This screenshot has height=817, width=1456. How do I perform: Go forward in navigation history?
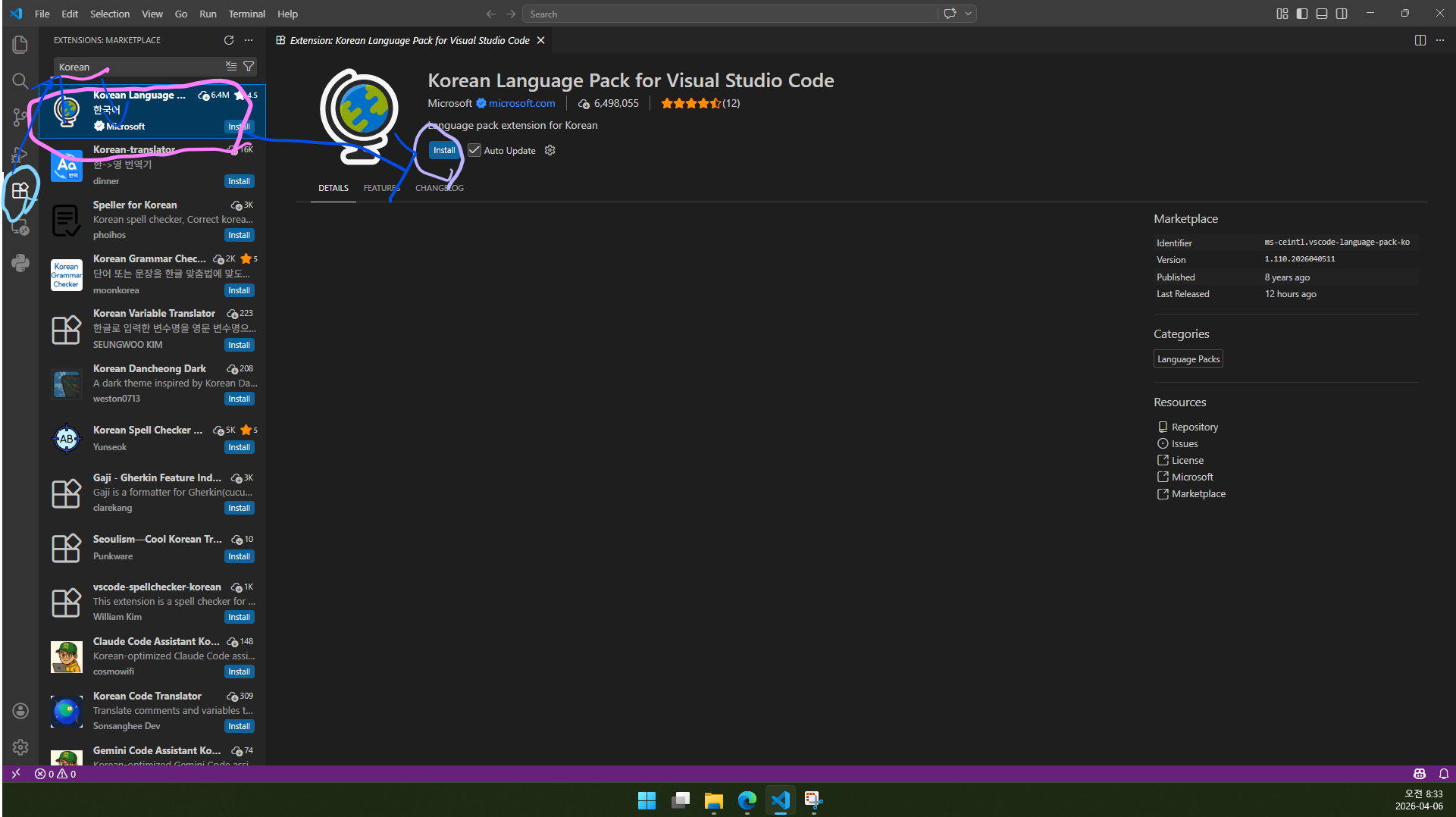(511, 14)
